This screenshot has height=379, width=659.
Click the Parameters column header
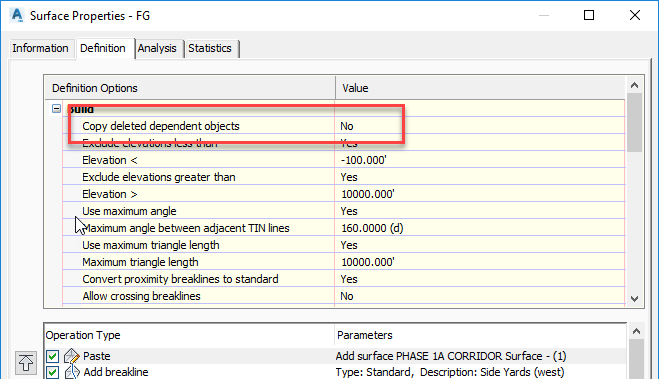(x=480, y=335)
